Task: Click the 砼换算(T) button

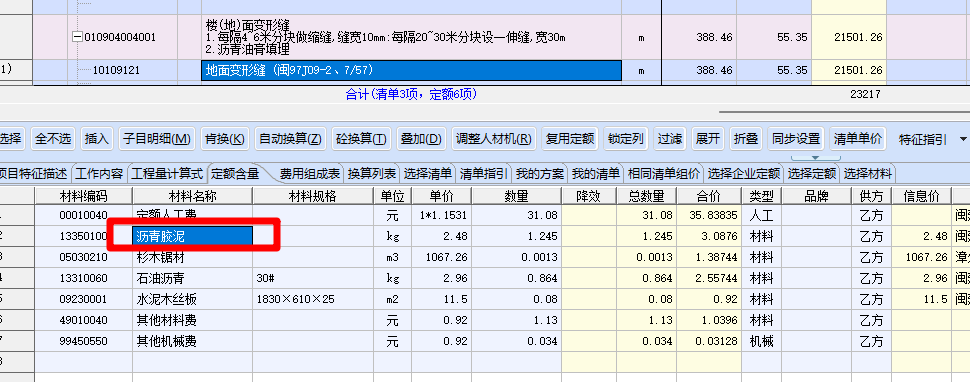Action: point(361,139)
